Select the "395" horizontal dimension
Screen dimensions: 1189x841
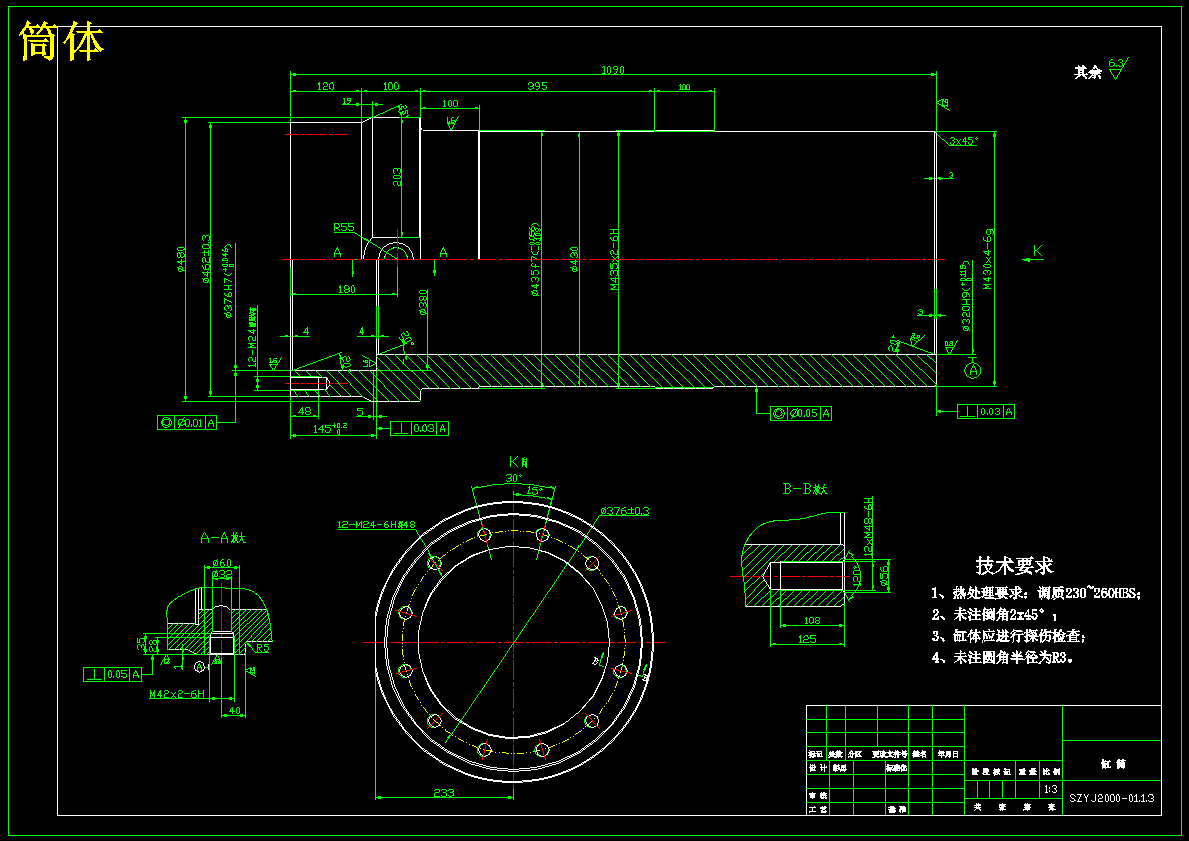pos(537,86)
